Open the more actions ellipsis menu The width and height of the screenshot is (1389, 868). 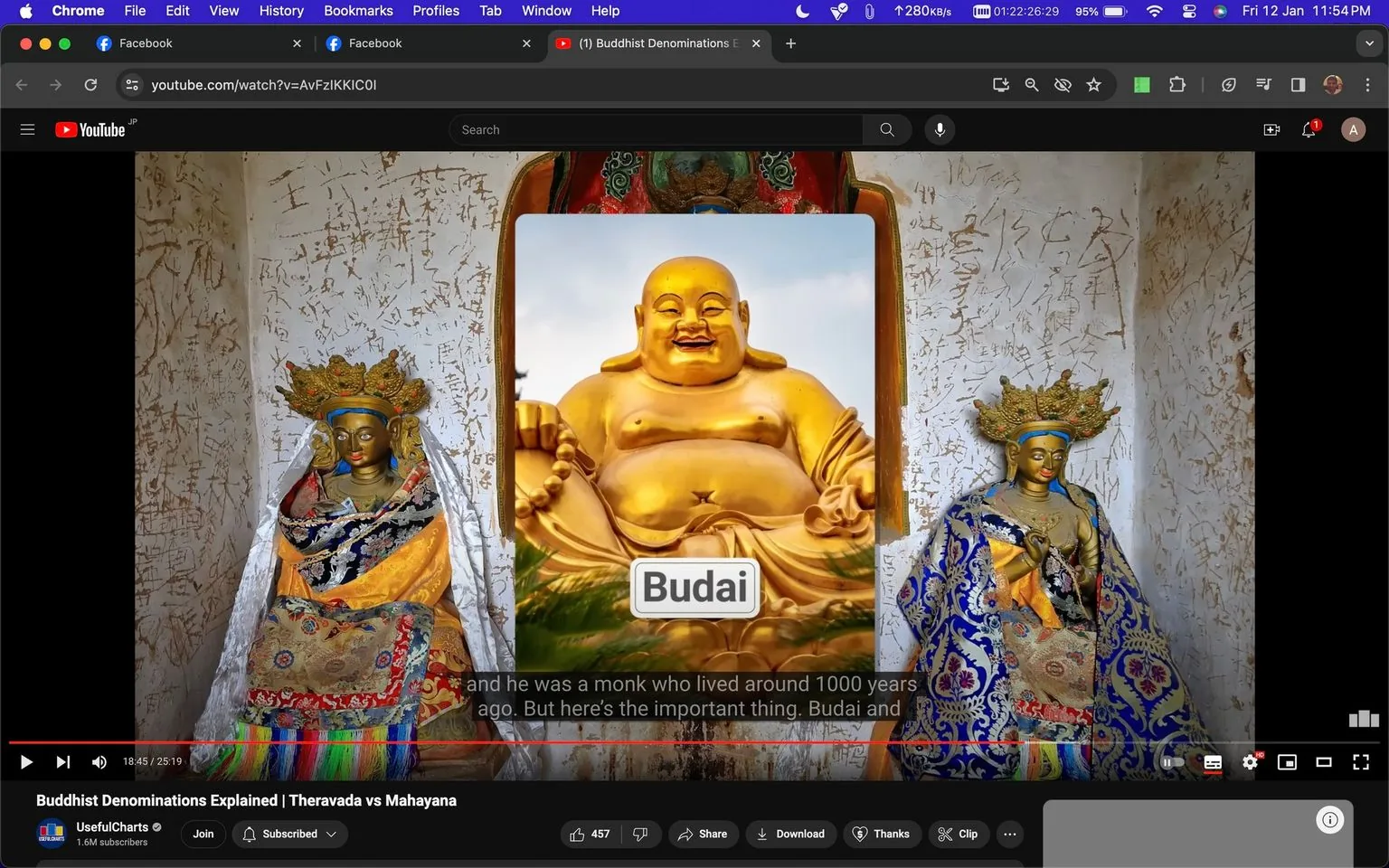[1009, 834]
